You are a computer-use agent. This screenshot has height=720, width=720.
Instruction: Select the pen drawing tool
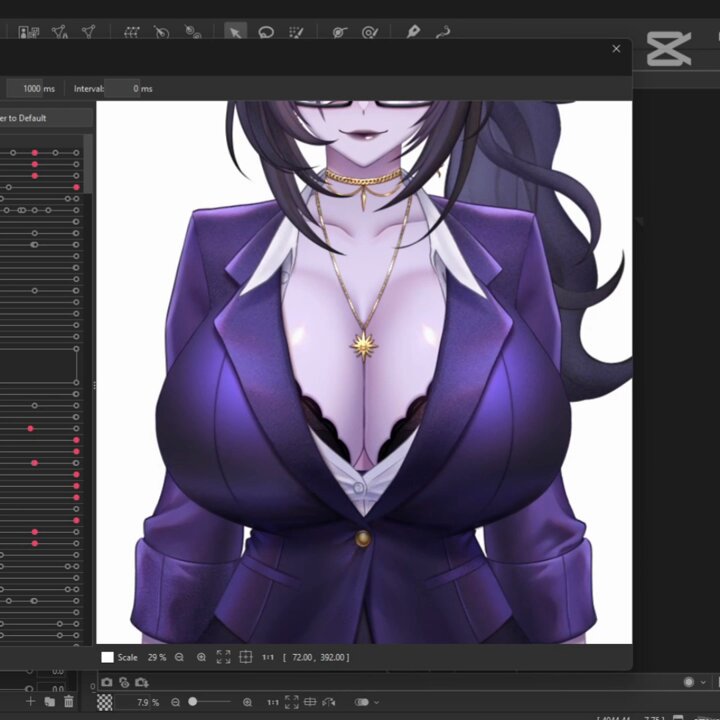pyautogui.click(x=413, y=32)
